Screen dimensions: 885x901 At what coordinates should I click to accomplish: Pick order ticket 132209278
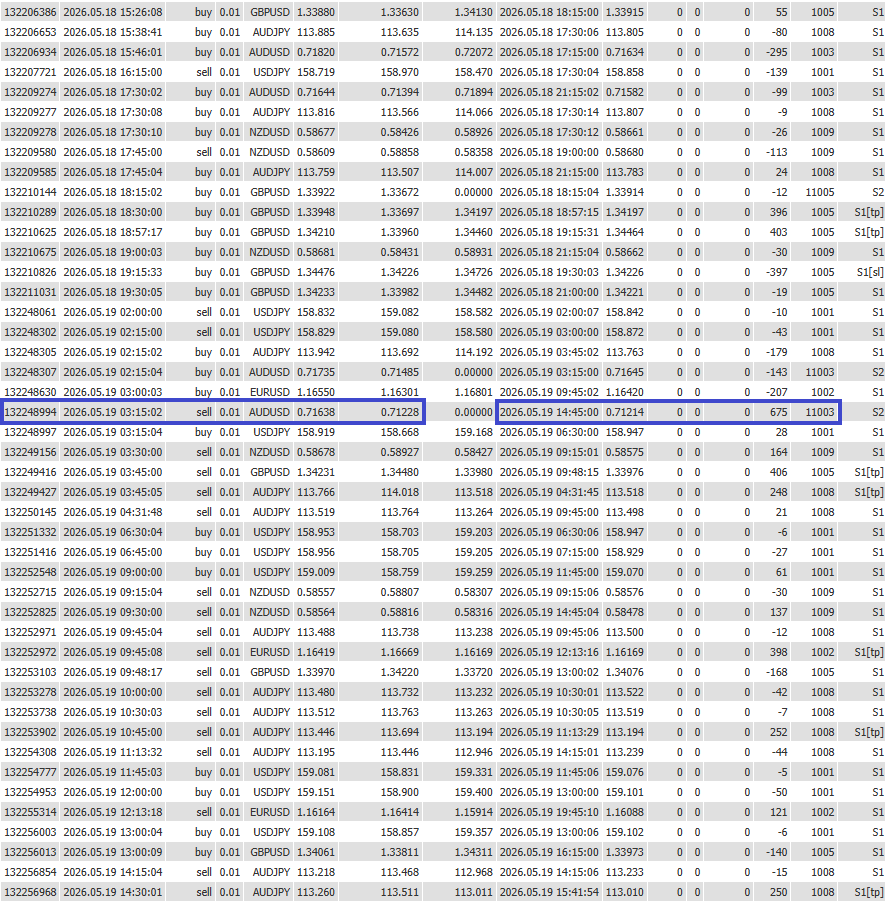click(x=30, y=132)
